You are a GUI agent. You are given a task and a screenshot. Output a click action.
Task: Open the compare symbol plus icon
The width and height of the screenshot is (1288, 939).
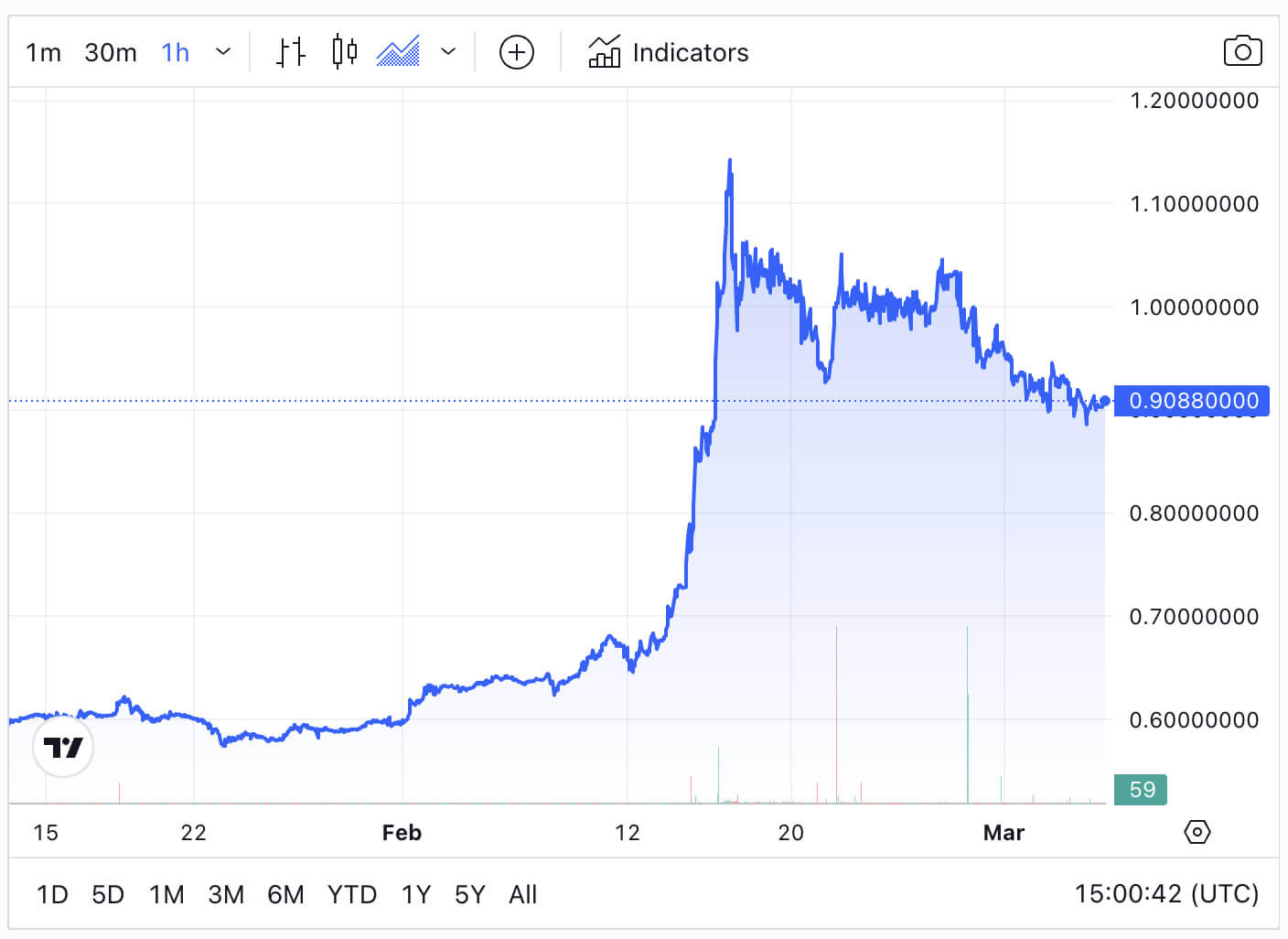coord(517,53)
